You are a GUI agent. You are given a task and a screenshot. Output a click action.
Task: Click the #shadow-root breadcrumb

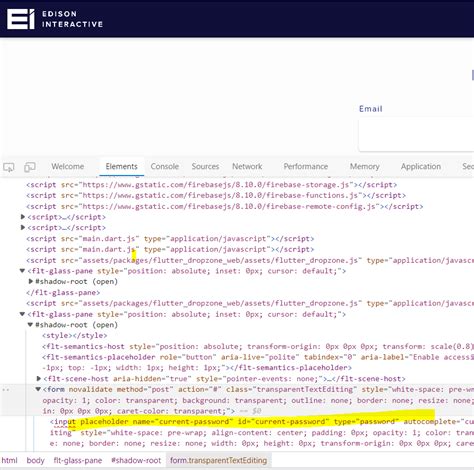(136, 460)
